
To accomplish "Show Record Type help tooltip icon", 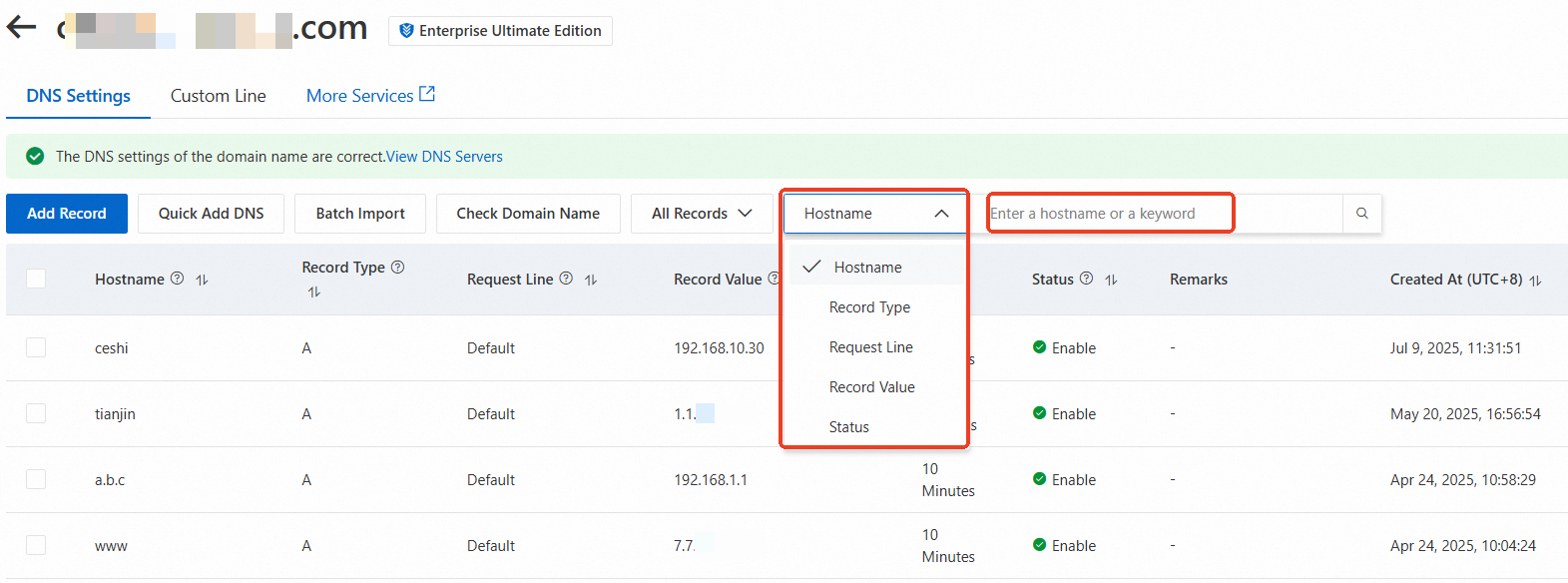I will coord(397,267).
